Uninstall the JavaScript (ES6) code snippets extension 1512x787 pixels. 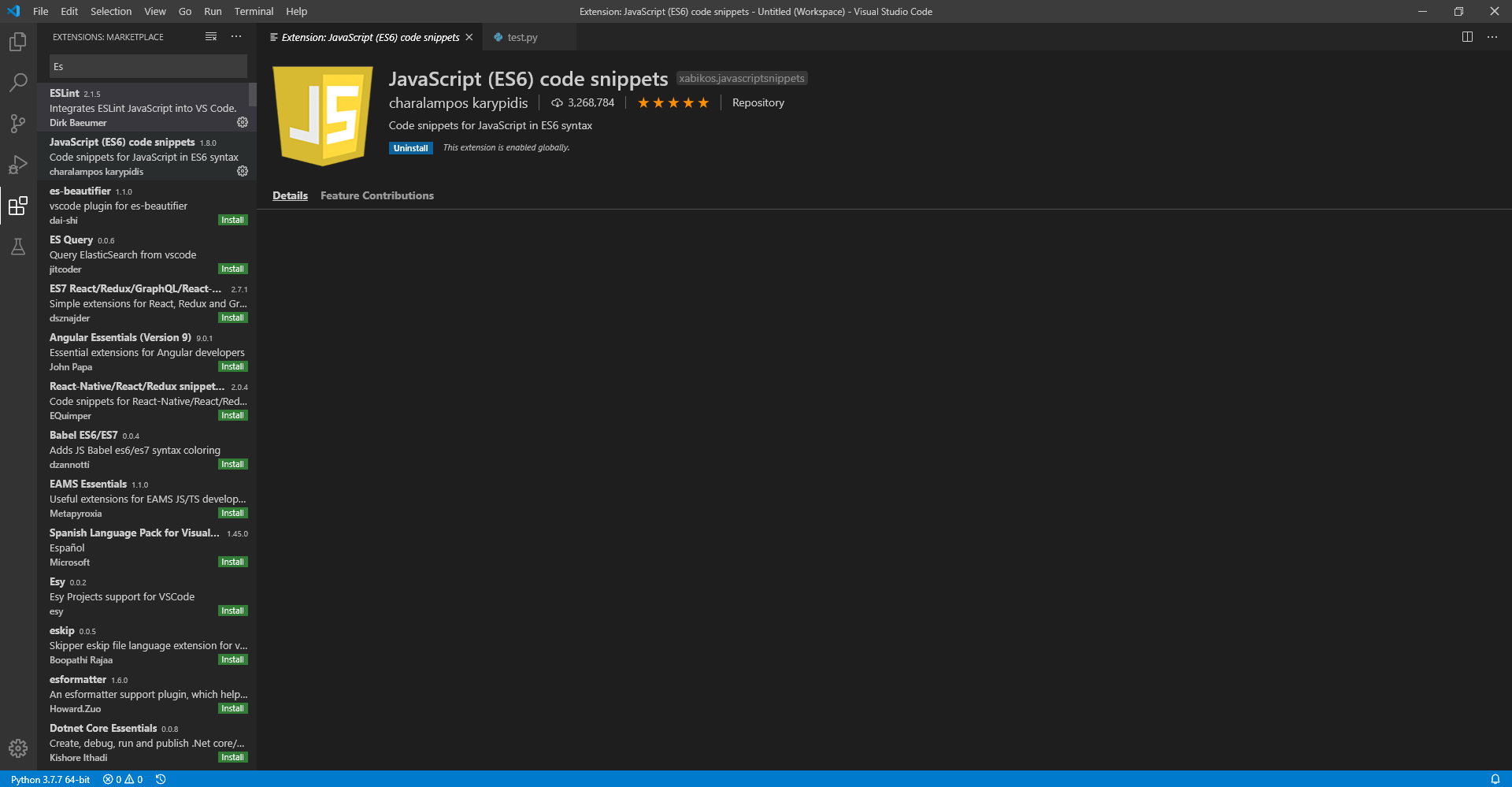click(x=410, y=148)
